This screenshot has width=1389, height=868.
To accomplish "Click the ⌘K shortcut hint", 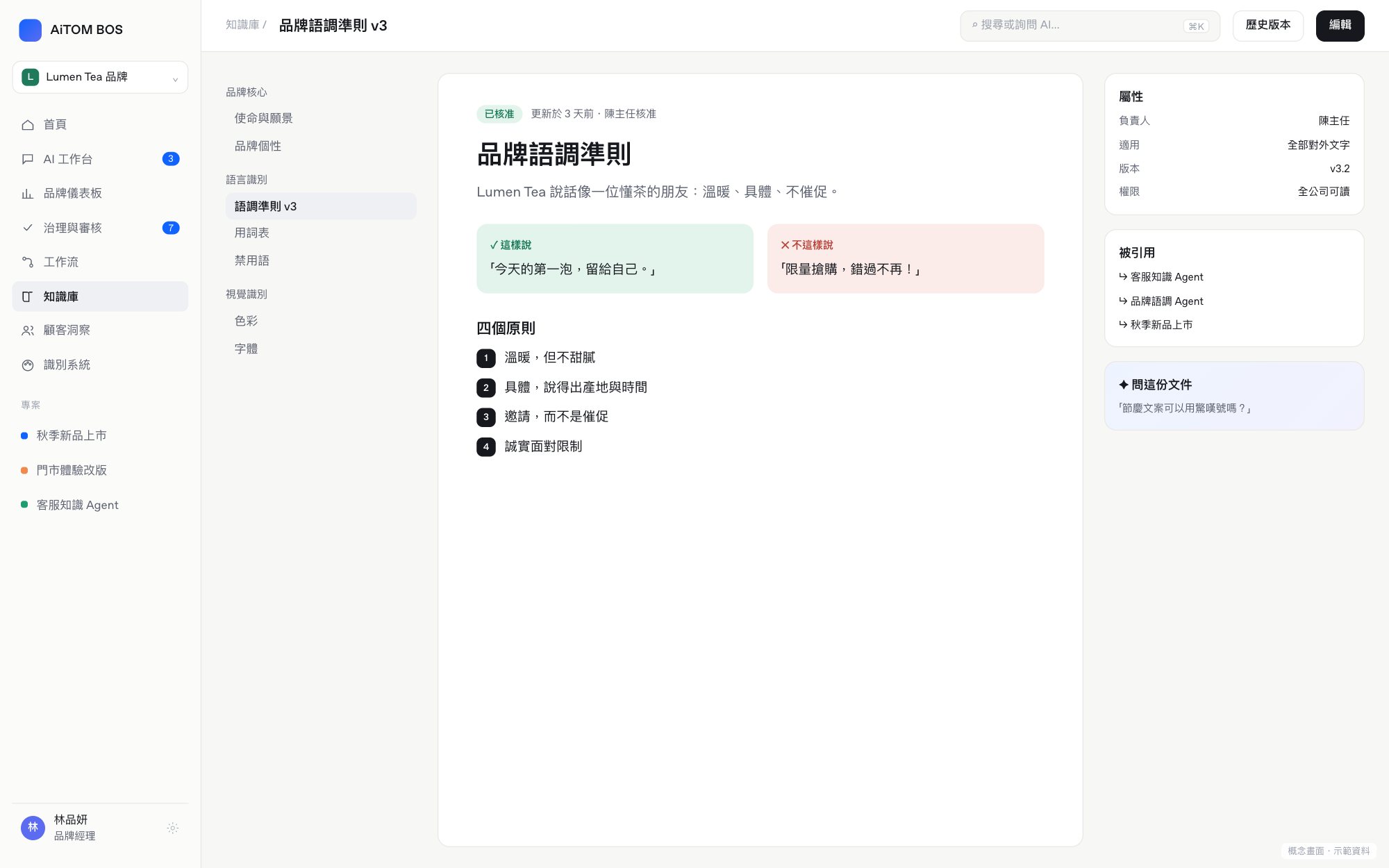I will point(1196,26).
